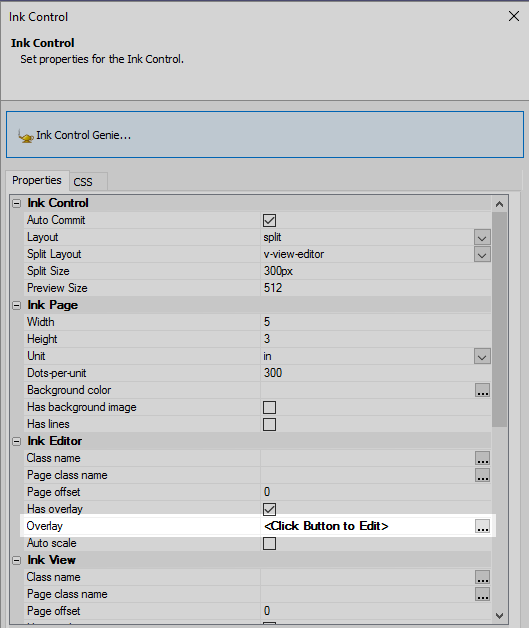Toggle the Auto Commit checkbox
This screenshot has width=529, height=628.
coord(270,220)
